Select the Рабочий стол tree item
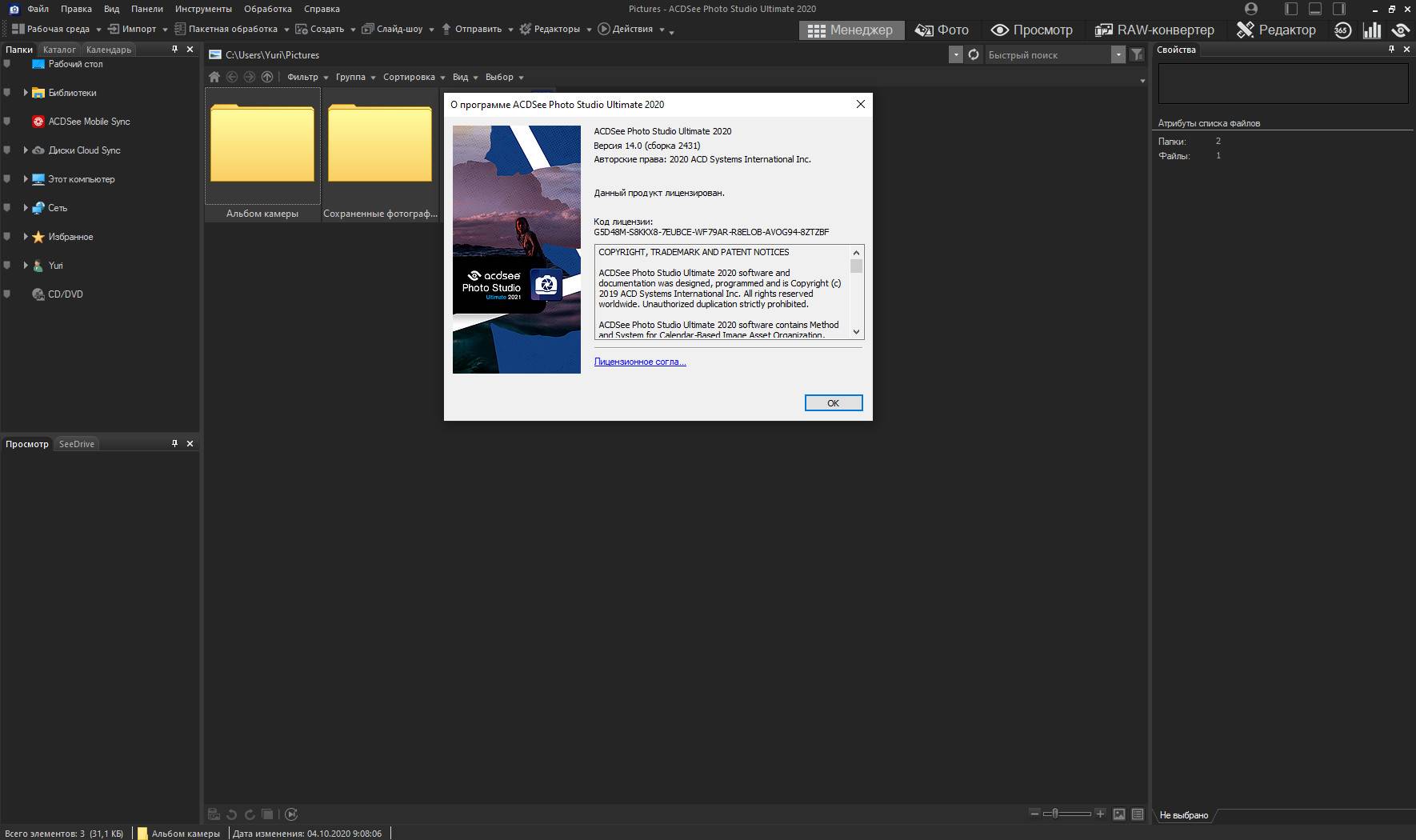1416x840 pixels. [x=75, y=64]
